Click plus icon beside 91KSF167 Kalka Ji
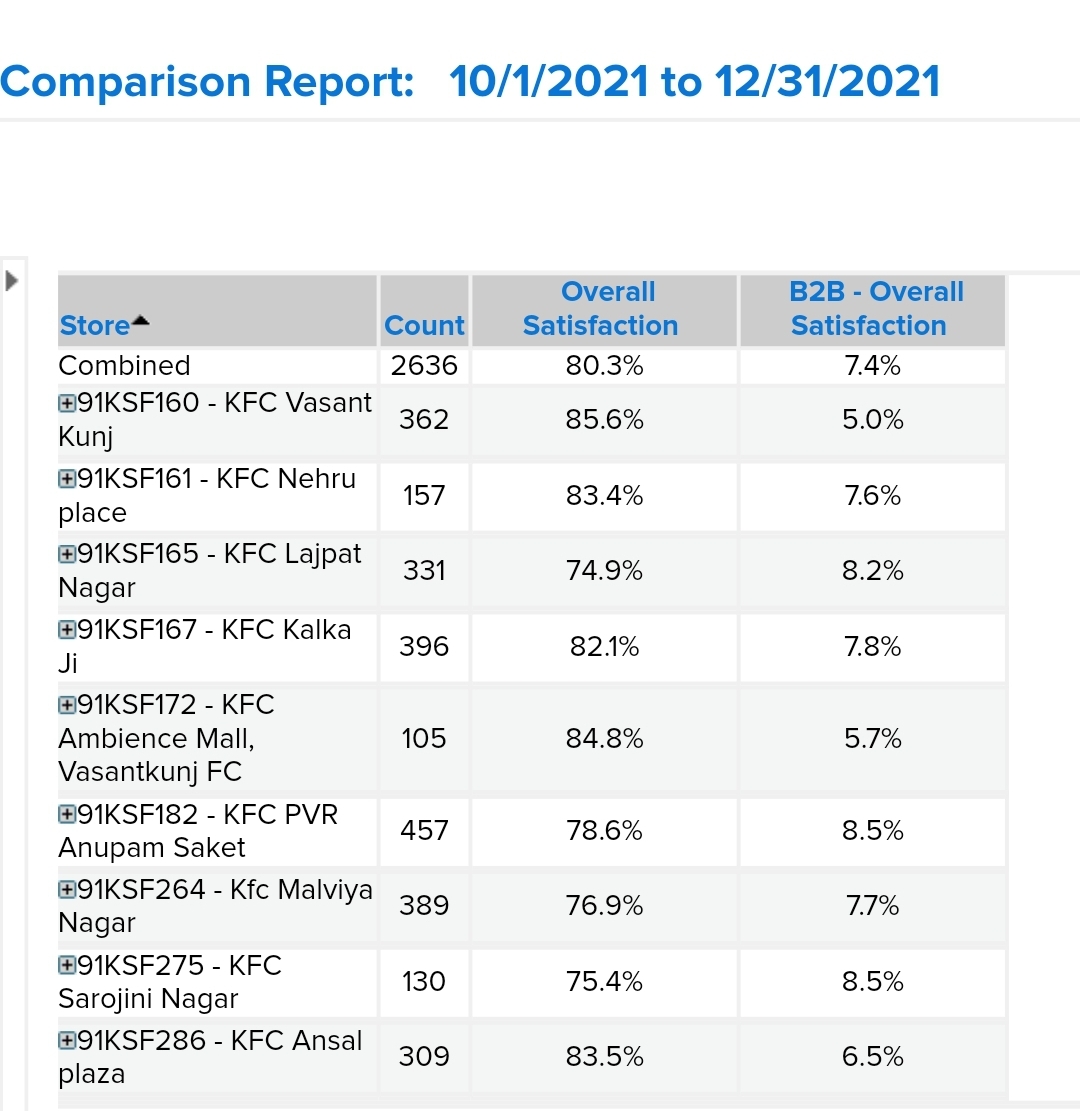Image resolution: width=1080 pixels, height=1111 pixels. [67, 631]
